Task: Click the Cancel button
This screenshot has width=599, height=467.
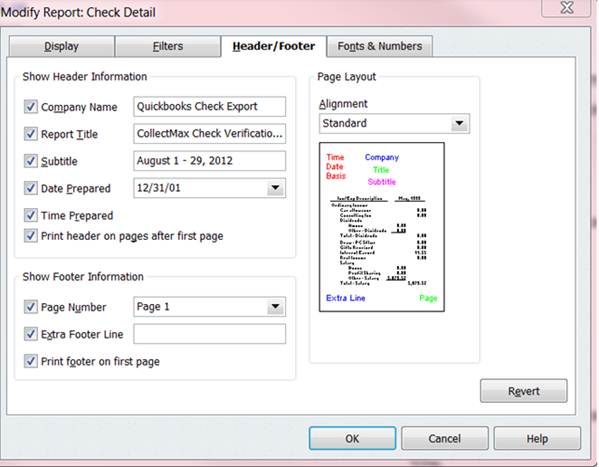Action: pos(445,438)
